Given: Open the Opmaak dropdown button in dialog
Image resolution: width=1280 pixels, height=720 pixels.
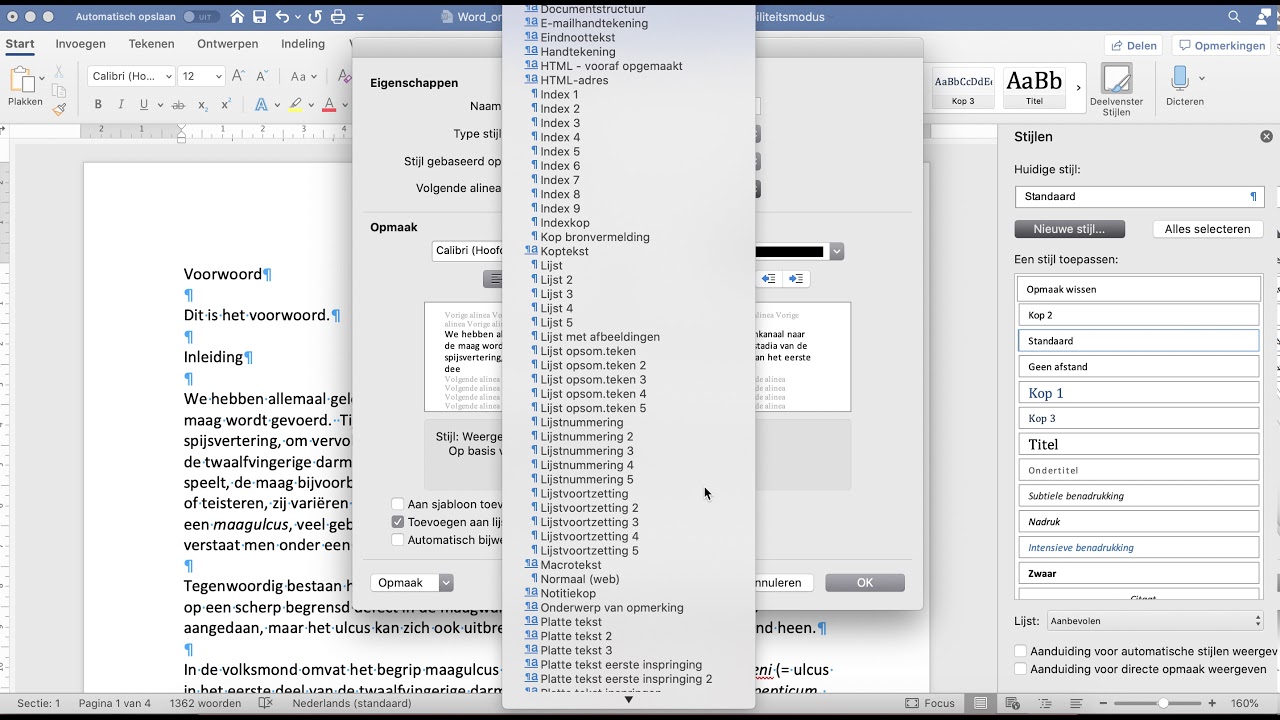Looking at the screenshot, I should 411,583.
